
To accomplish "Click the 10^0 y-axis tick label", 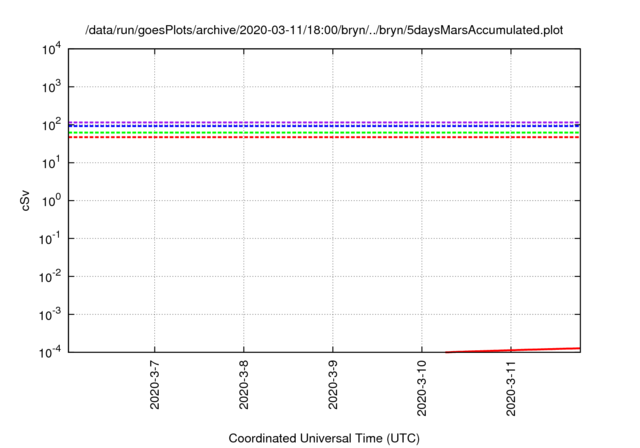I will pos(52,201).
